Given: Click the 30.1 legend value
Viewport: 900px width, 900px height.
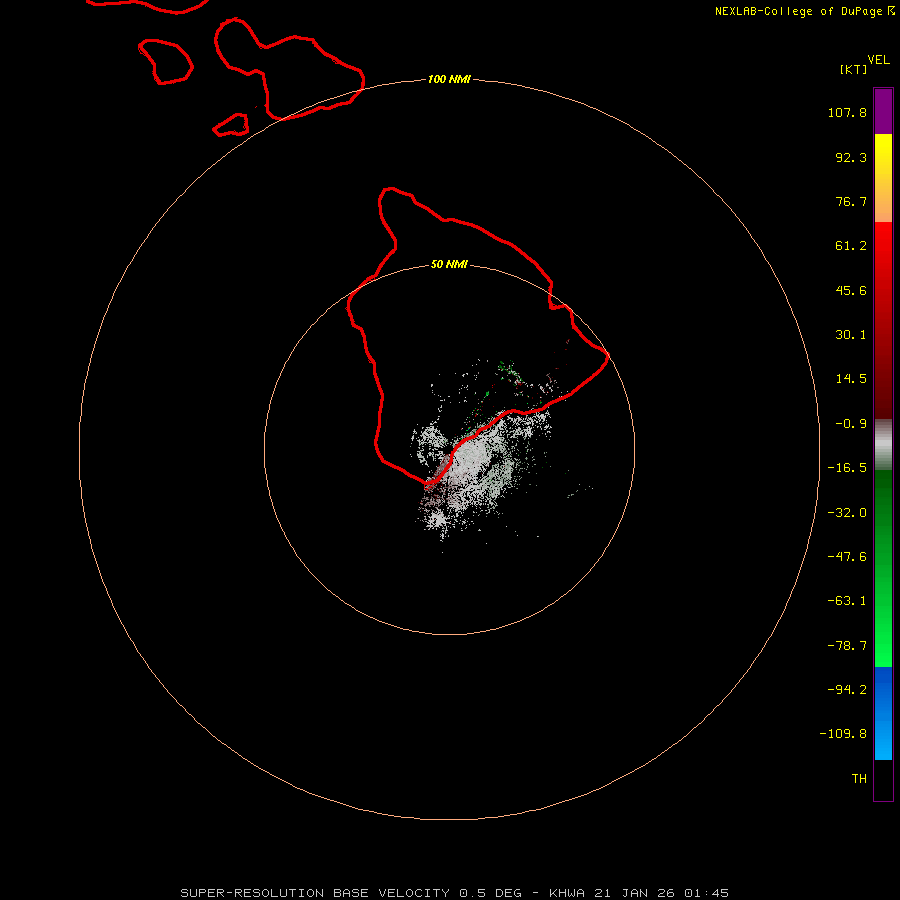Looking at the screenshot, I should (x=851, y=335).
